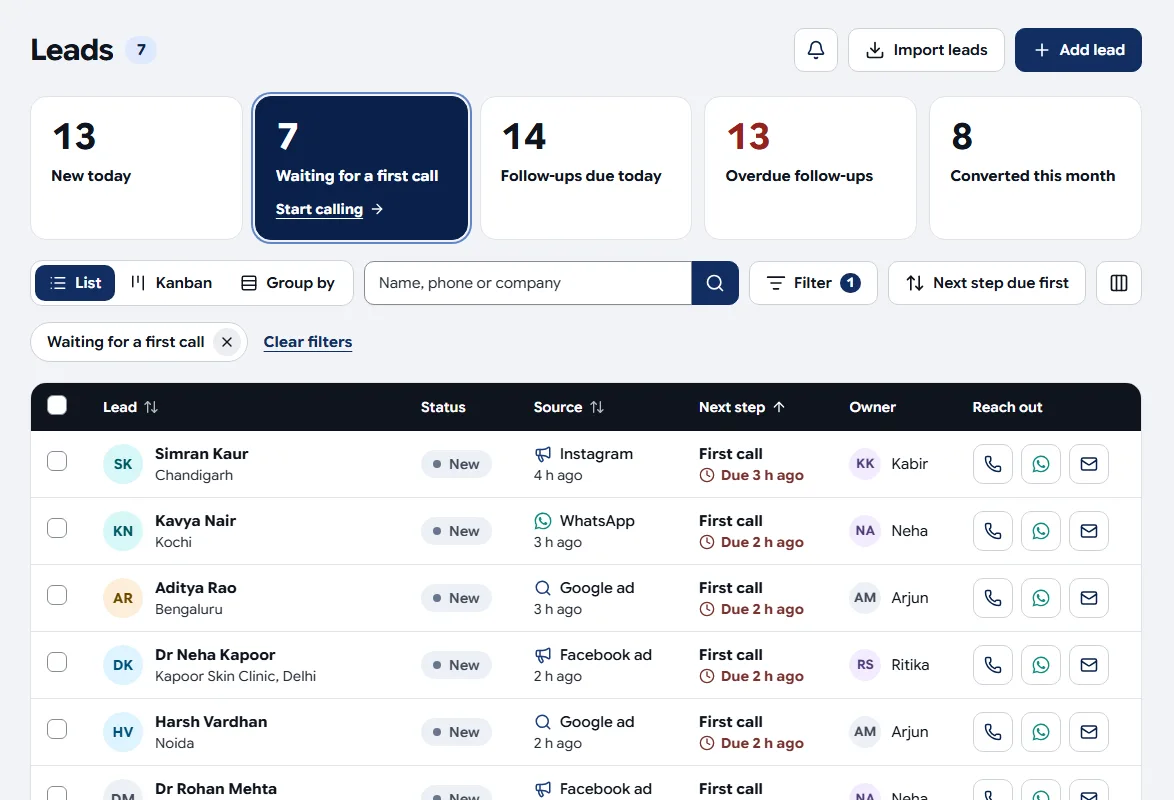WhatsApp Simran Kaur
The image size is (1174, 800).
coord(1041,464)
